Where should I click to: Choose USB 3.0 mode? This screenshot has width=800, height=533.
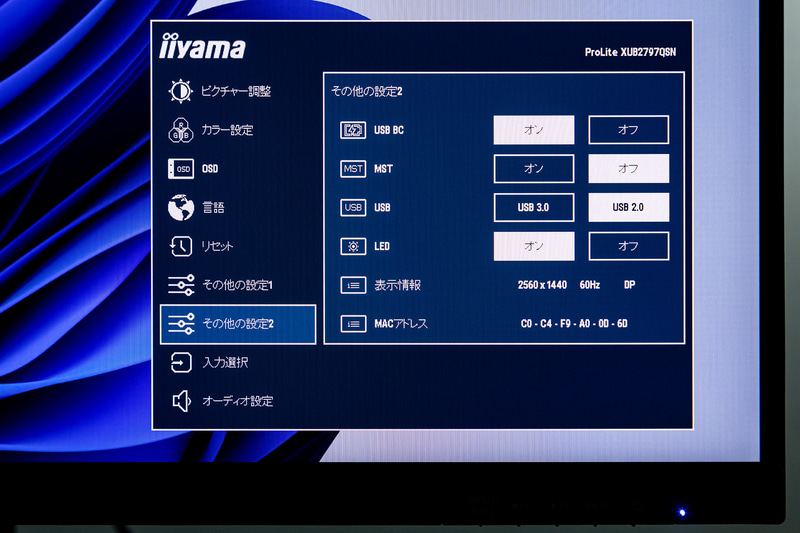534,208
